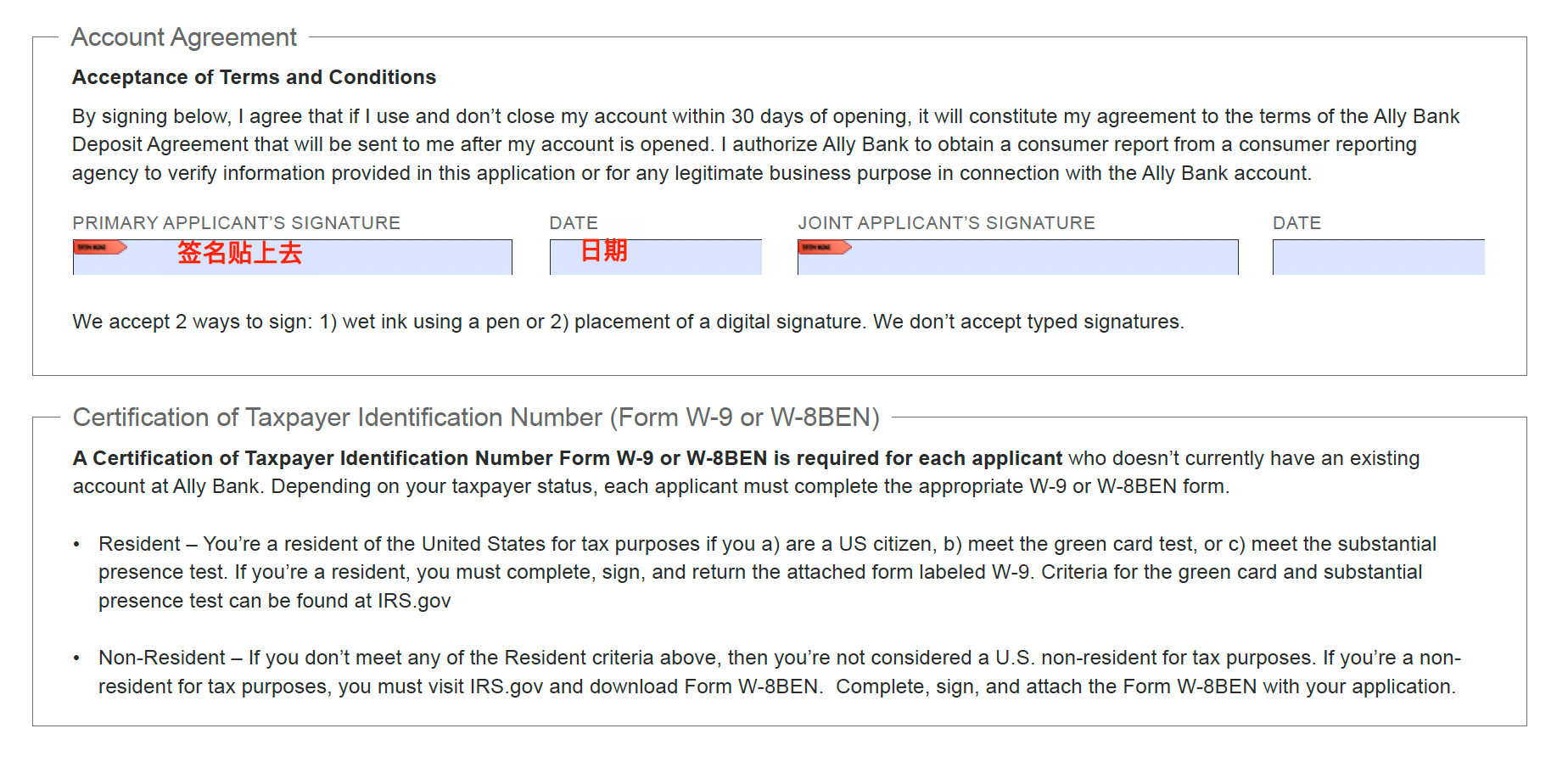Viewport: 1568px width, 762px height.
Task: Click the 'We accept 2 ways to sign' note
Action: (x=628, y=322)
